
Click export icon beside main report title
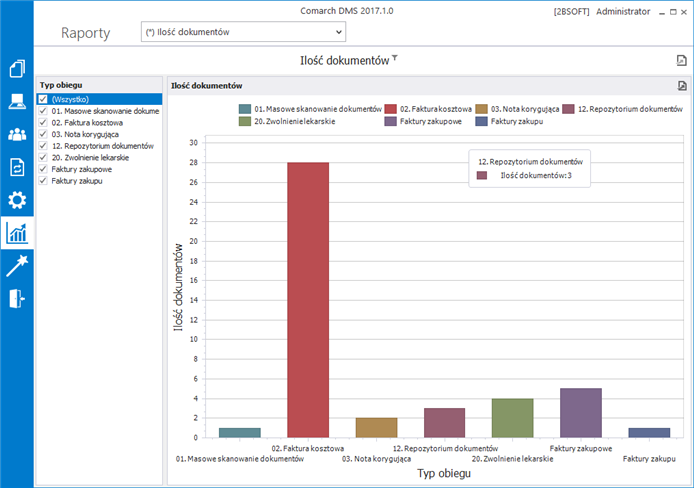682,60
